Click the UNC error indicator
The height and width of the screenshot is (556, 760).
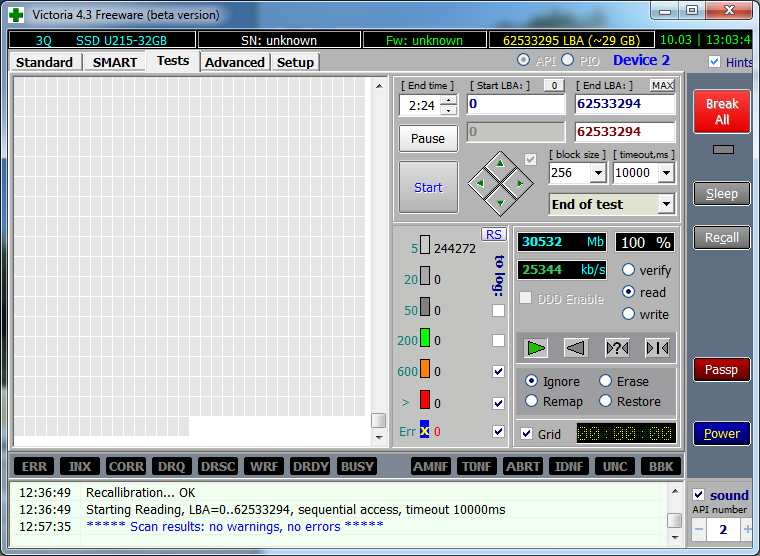coord(615,466)
